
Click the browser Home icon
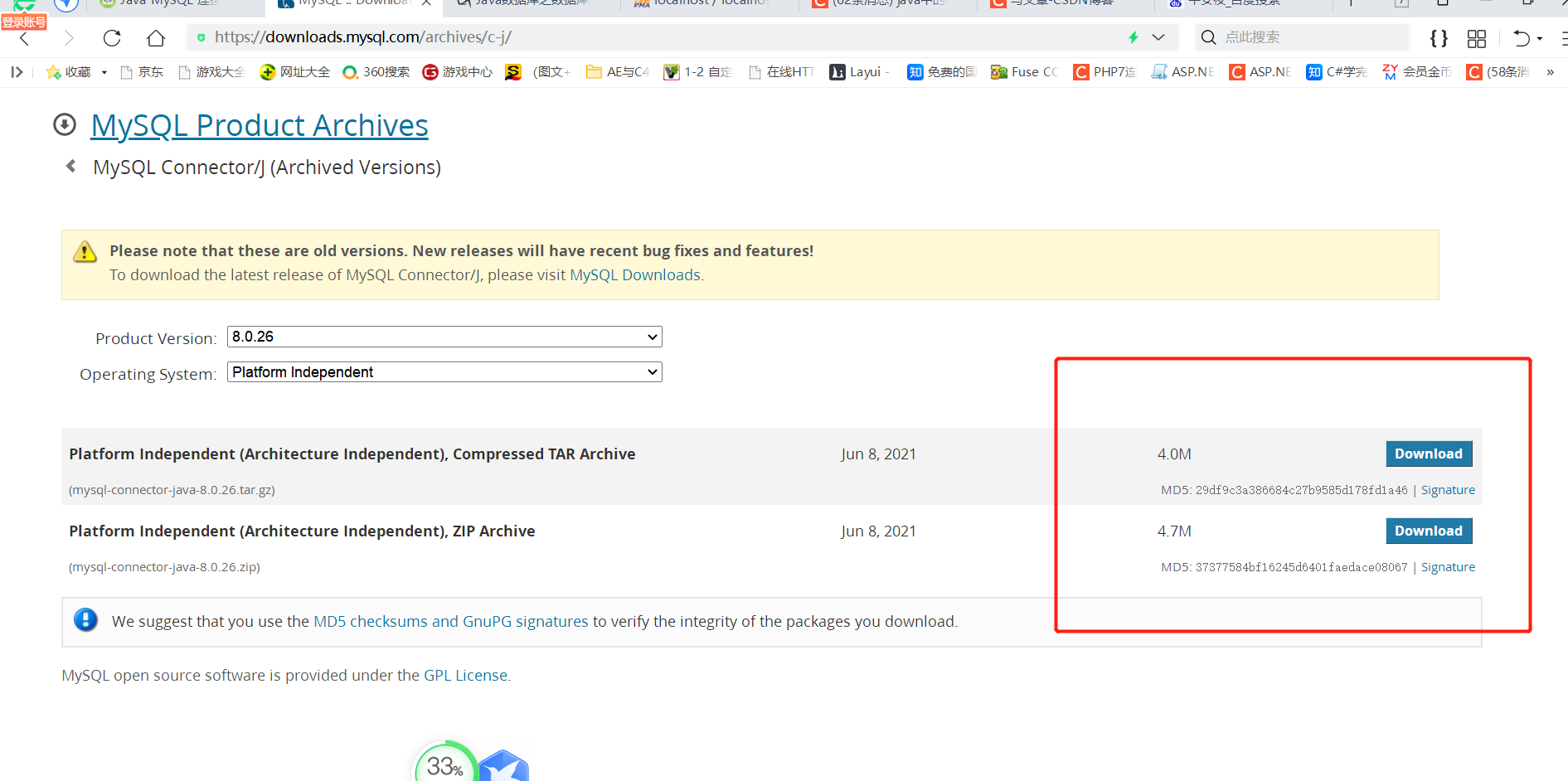click(x=155, y=37)
